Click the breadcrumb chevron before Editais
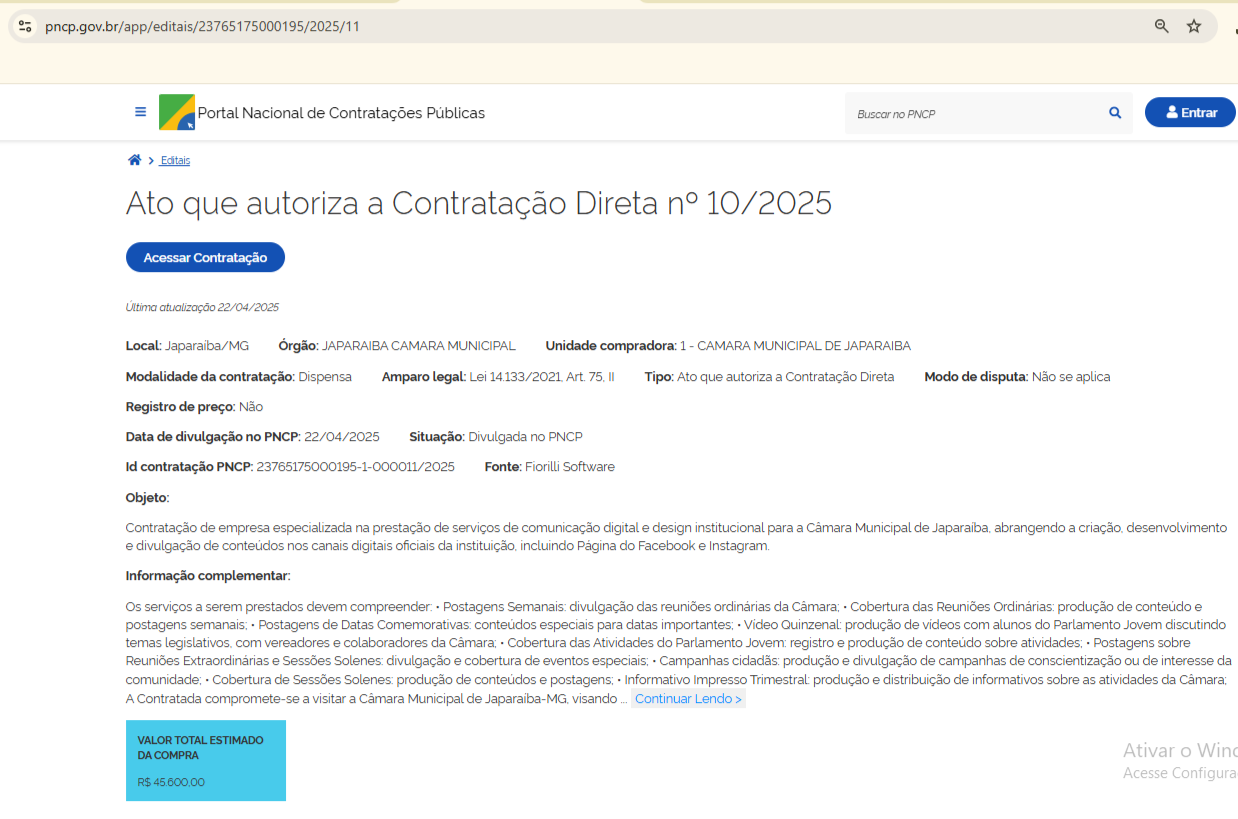1238x819 pixels. tap(151, 161)
